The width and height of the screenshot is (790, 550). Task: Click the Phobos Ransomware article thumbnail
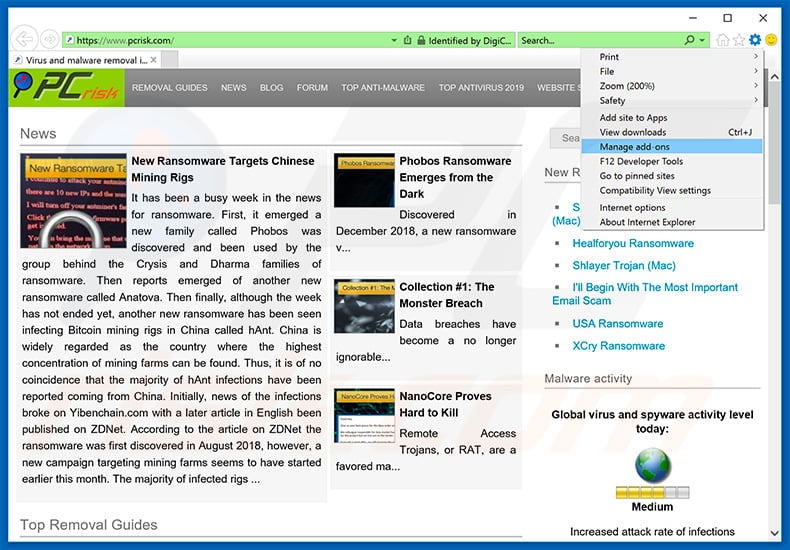click(364, 180)
